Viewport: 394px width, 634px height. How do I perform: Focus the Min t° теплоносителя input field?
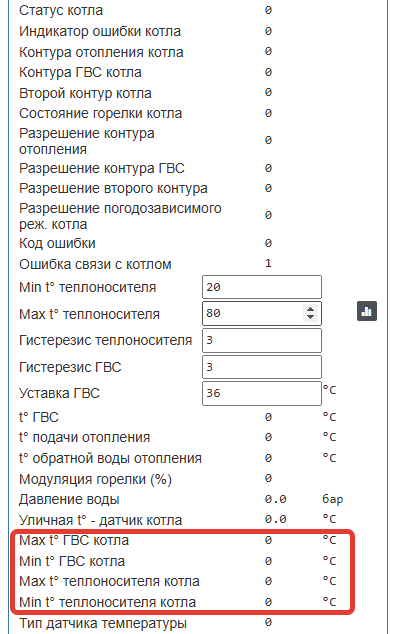tap(262, 287)
